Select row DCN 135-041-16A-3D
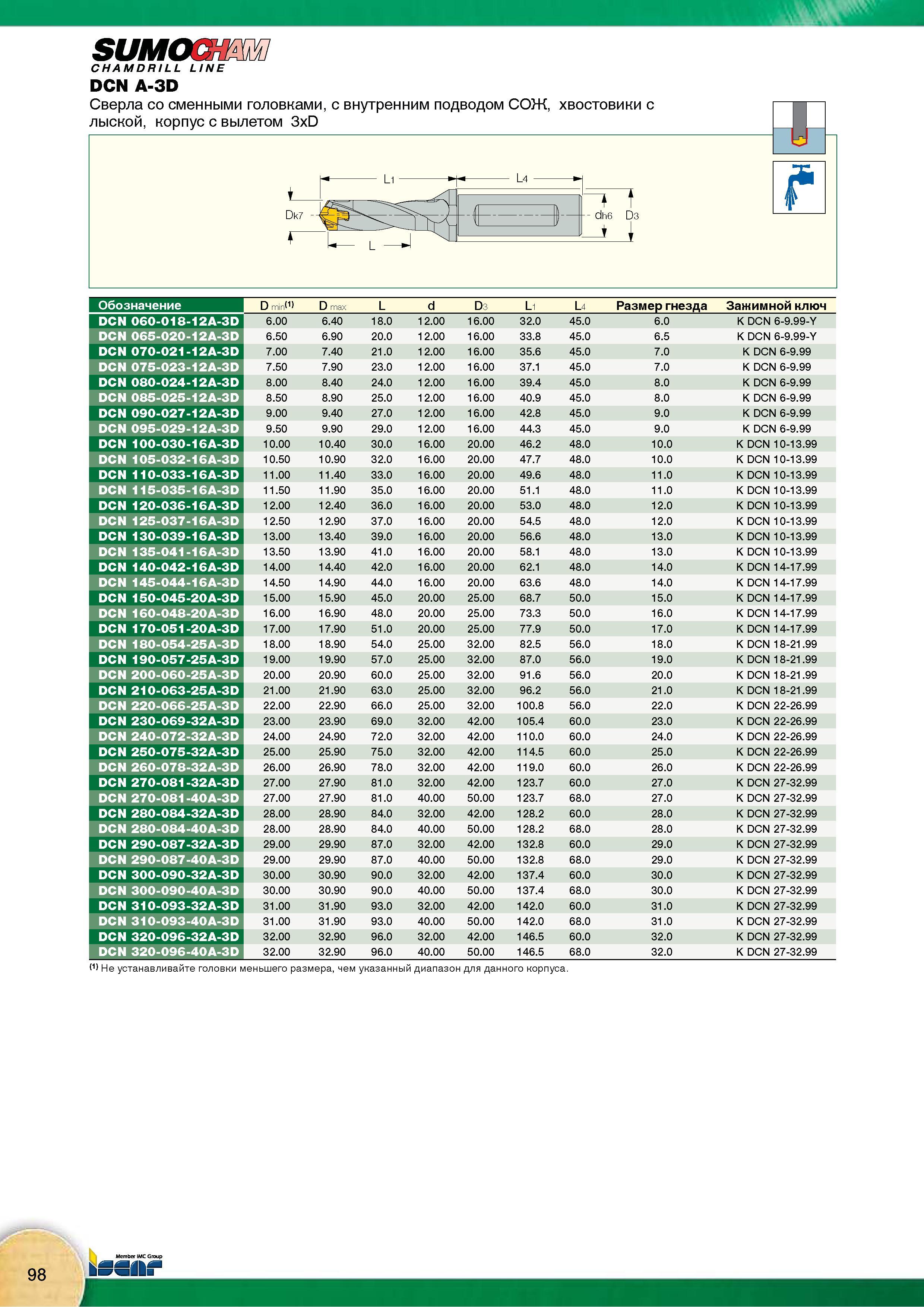The width and height of the screenshot is (924, 1307). (x=462, y=552)
